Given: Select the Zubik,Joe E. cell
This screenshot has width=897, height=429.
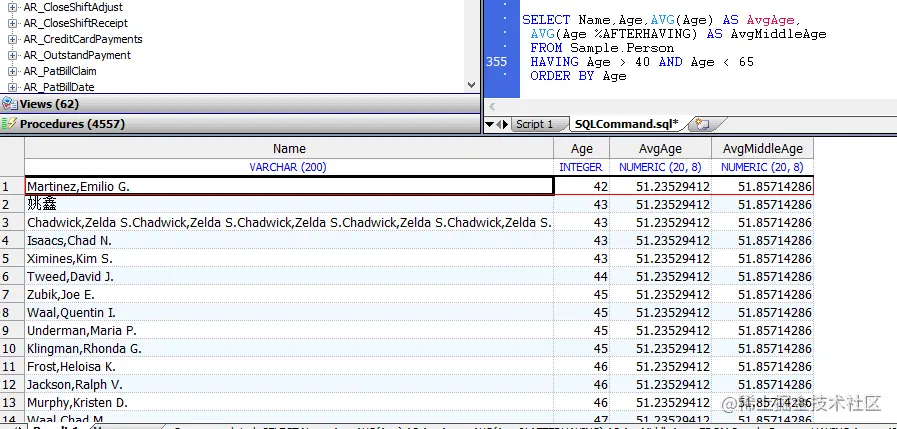Looking at the screenshot, I should (289, 295).
